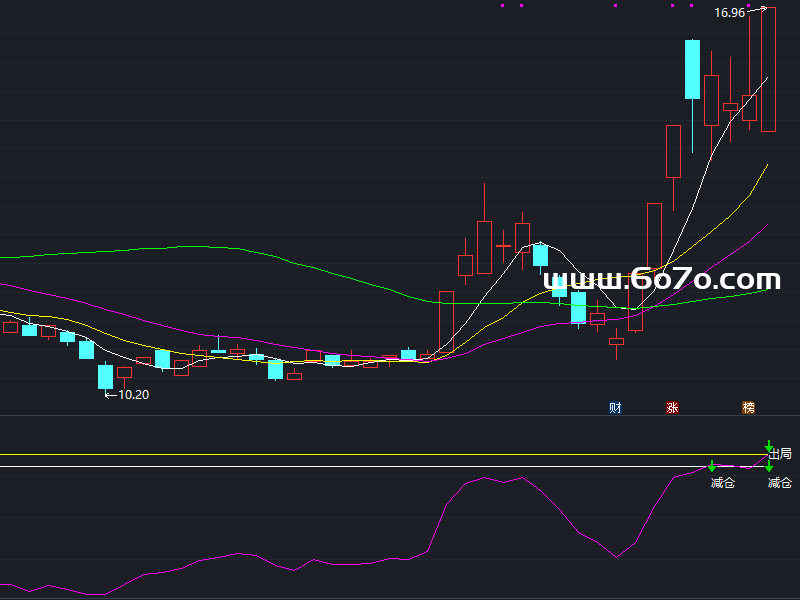Image resolution: width=800 pixels, height=600 pixels.
Task: Select the last red candle reaching 16.96
Action: pos(768,69)
